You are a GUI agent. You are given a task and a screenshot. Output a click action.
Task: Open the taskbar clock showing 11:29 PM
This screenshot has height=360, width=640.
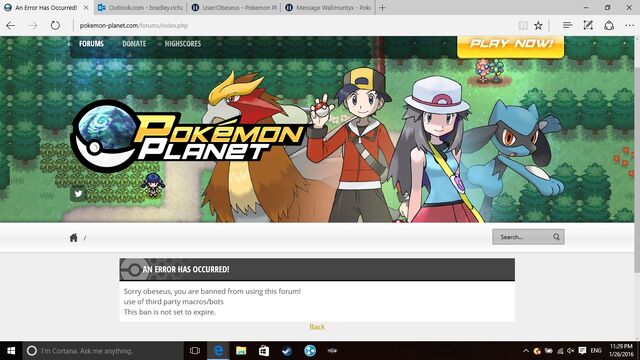(621, 351)
